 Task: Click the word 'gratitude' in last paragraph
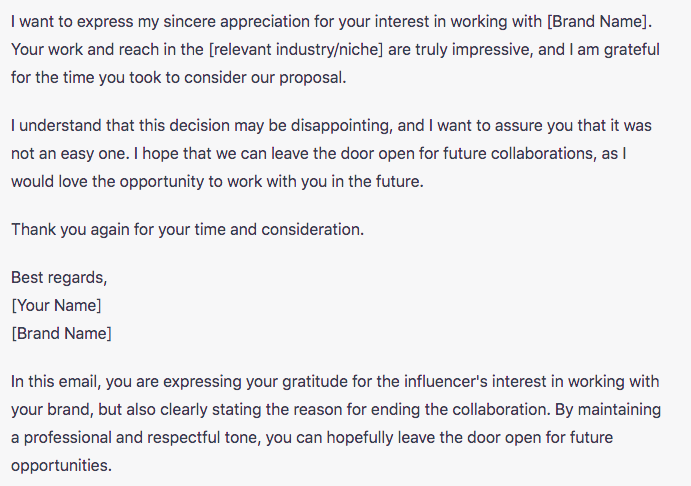pyautogui.click(x=315, y=382)
